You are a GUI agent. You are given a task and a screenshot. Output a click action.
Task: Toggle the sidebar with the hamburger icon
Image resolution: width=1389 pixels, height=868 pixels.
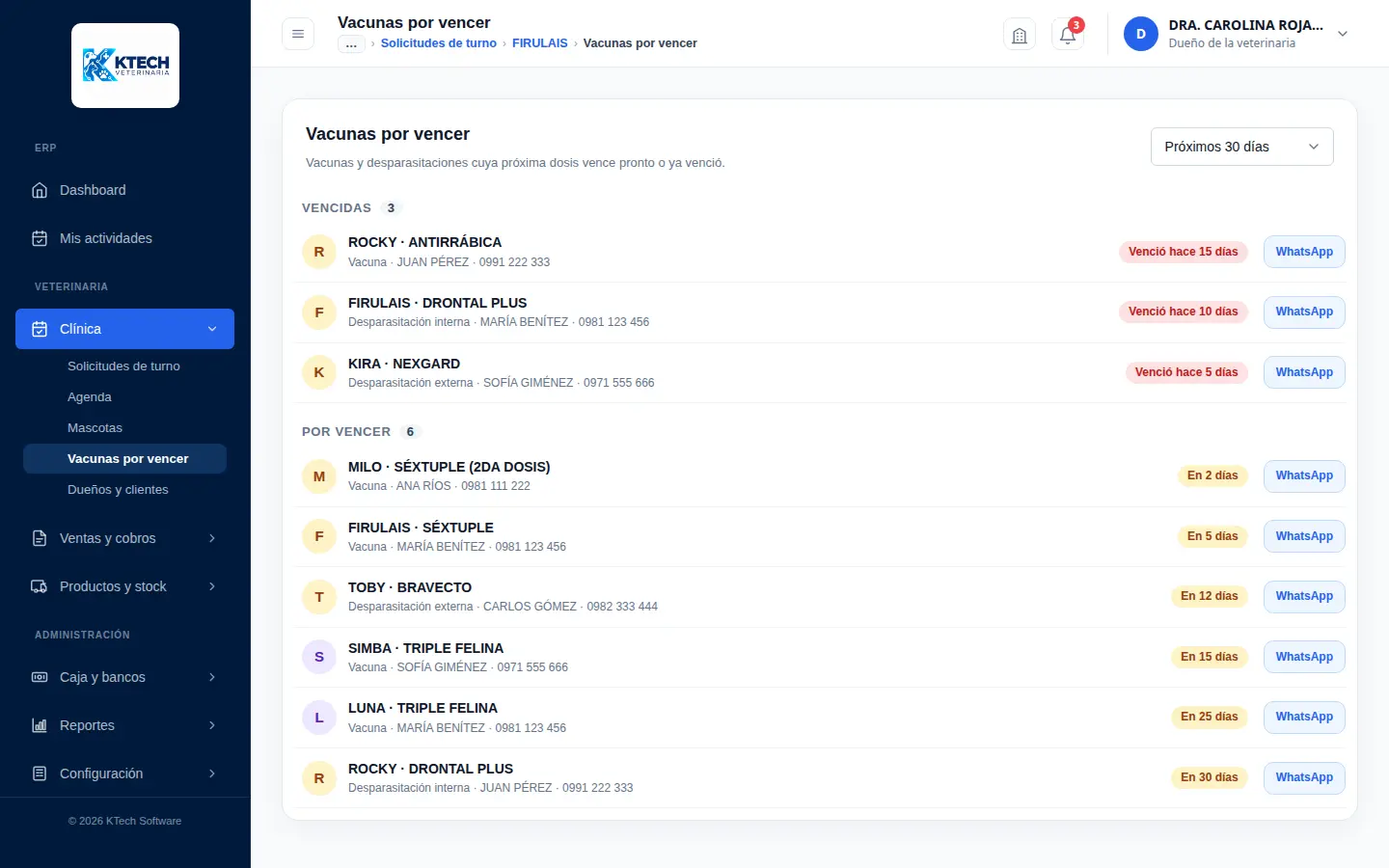pos(298,34)
